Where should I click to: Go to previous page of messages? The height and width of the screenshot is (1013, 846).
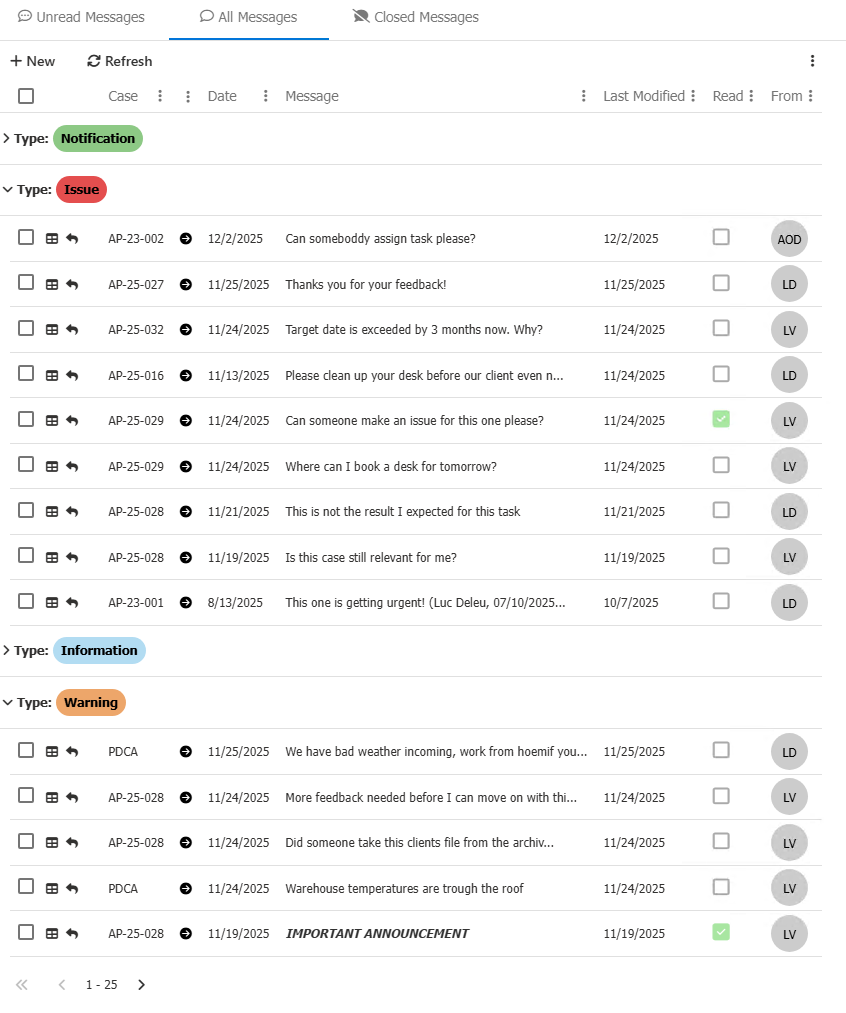pyautogui.click(x=62, y=985)
